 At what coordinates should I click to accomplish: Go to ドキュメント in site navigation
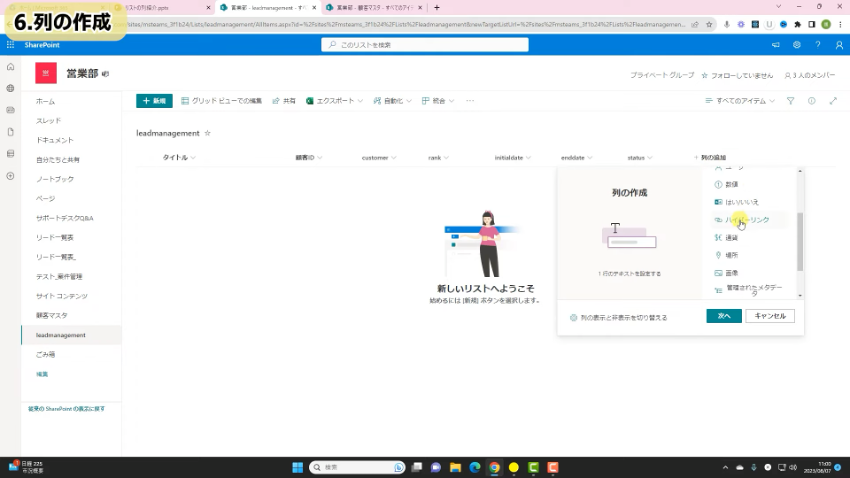coord(55,140)
